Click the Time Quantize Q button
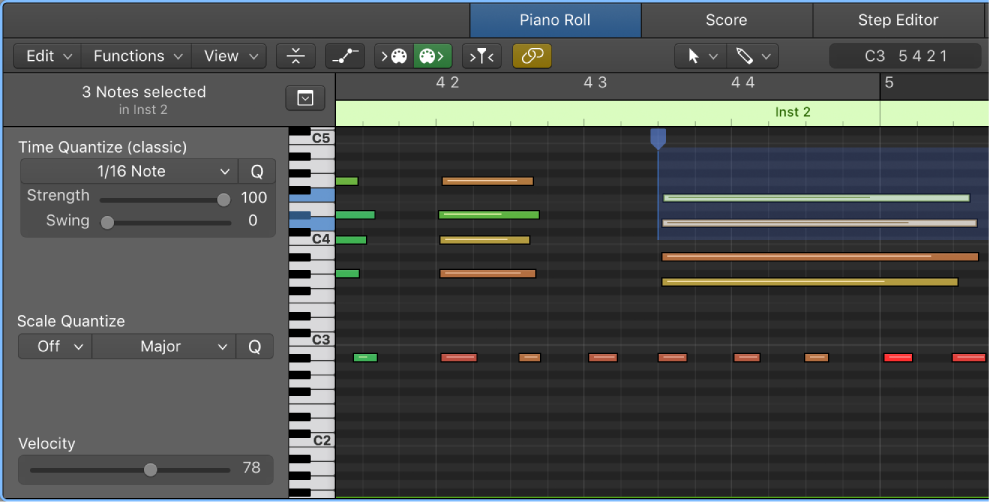The image size is (990, 502). (256, 171)
